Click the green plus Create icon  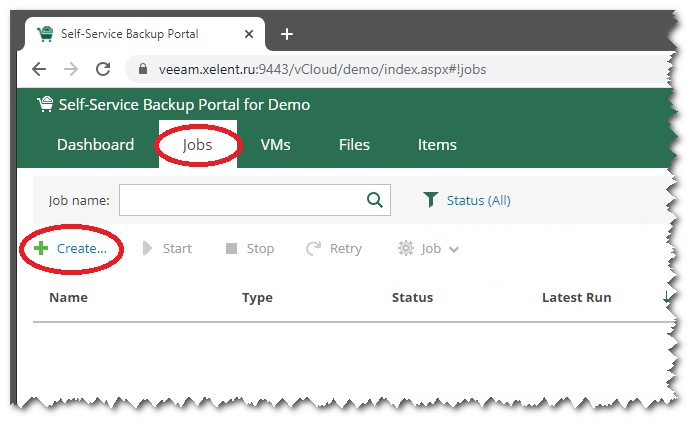point(41,248)
